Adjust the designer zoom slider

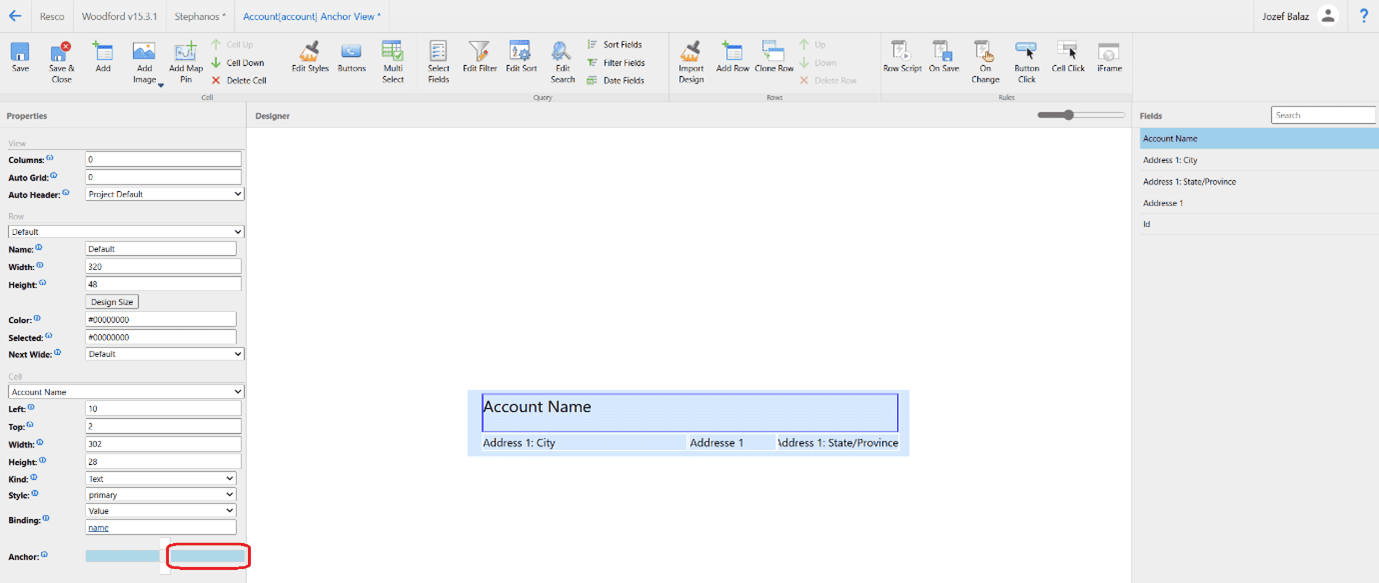[x=1069, y=115]
